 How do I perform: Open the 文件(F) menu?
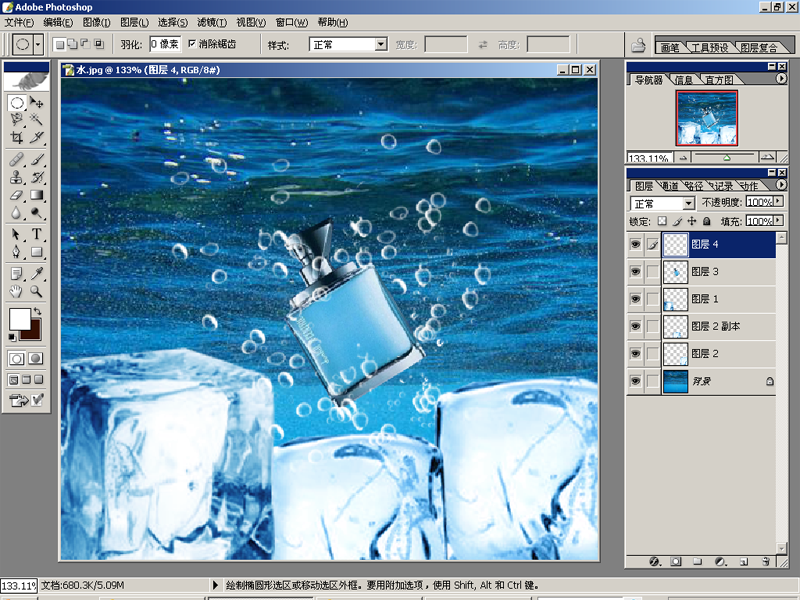click(19, 22)
